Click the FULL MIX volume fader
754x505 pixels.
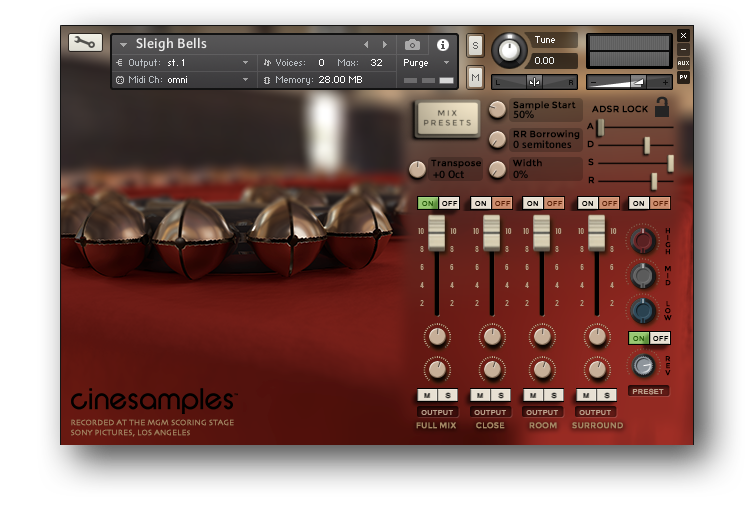coord(437,233)
